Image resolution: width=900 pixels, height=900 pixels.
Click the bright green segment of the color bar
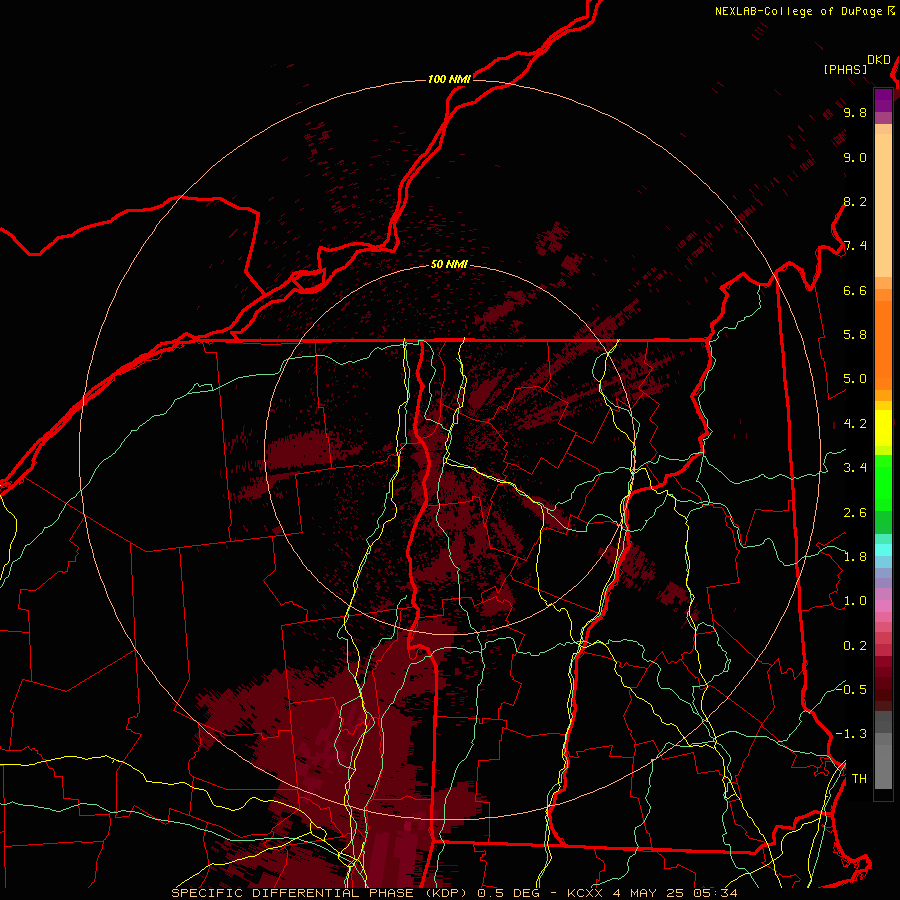click(x=883, y=483)
